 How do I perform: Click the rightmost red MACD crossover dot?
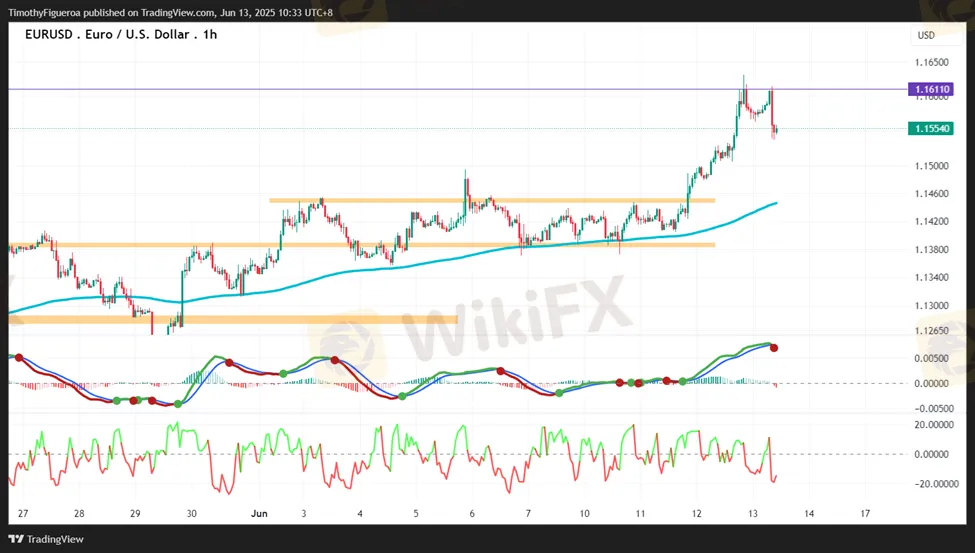(x=774, y=348)
